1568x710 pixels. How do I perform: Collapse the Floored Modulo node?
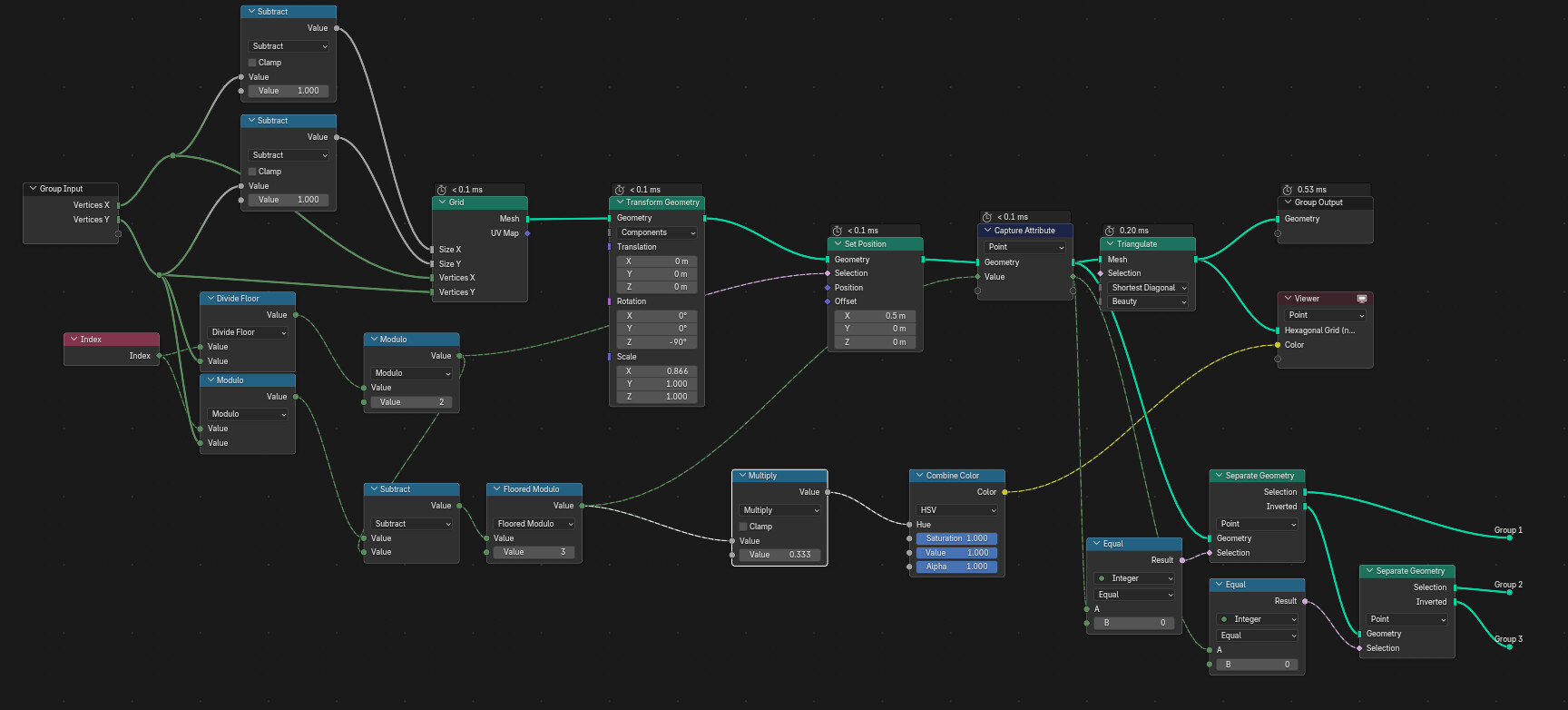[496, 489]
